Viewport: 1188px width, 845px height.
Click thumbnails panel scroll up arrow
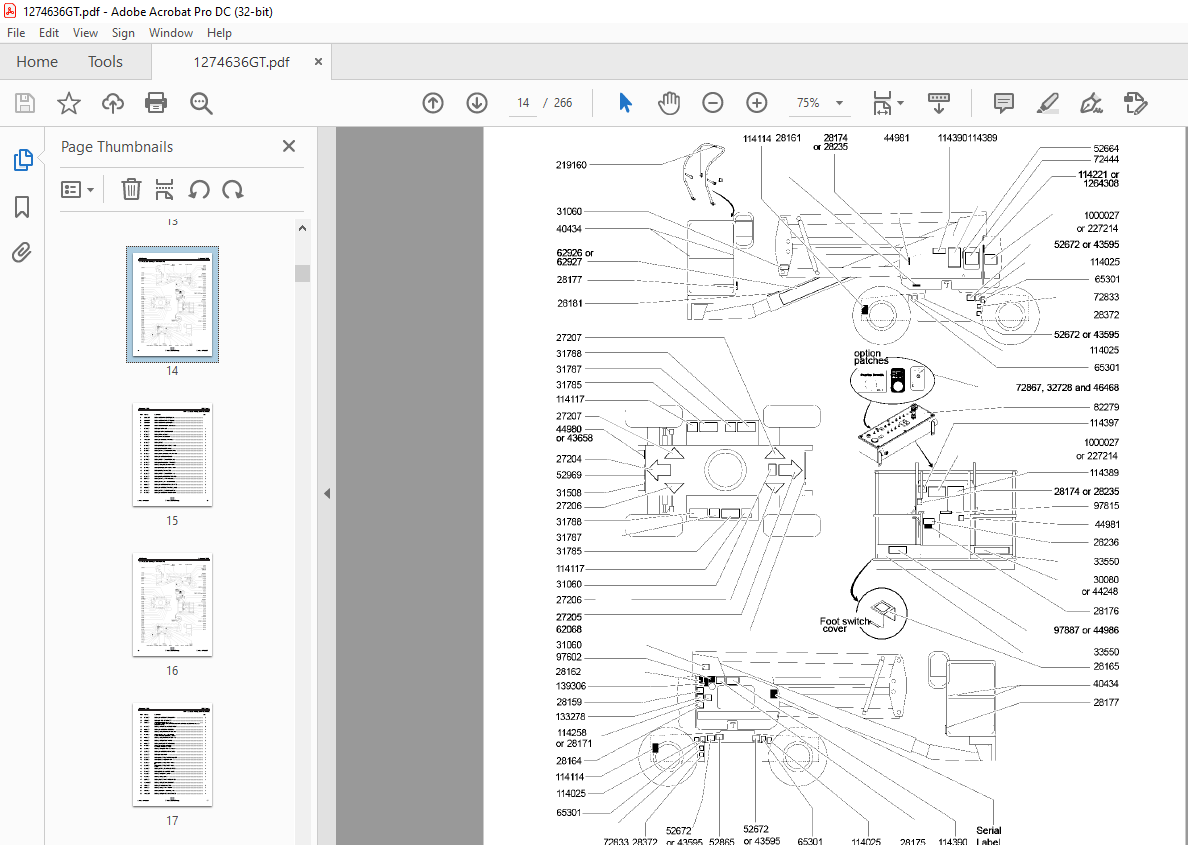[x=302, y=228]
